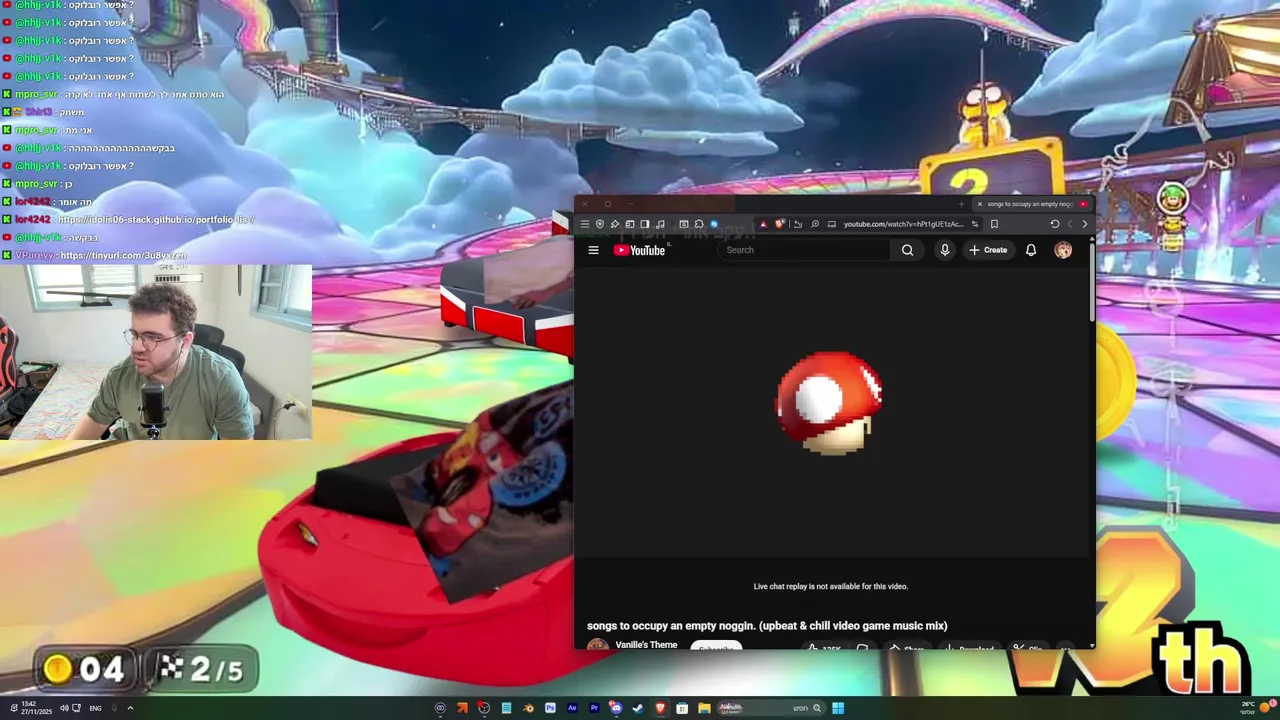Click the streamer webcam overlay
The width and height of the screenshot is (1280, 720).
pyautogui.click(x=156, y=352)
